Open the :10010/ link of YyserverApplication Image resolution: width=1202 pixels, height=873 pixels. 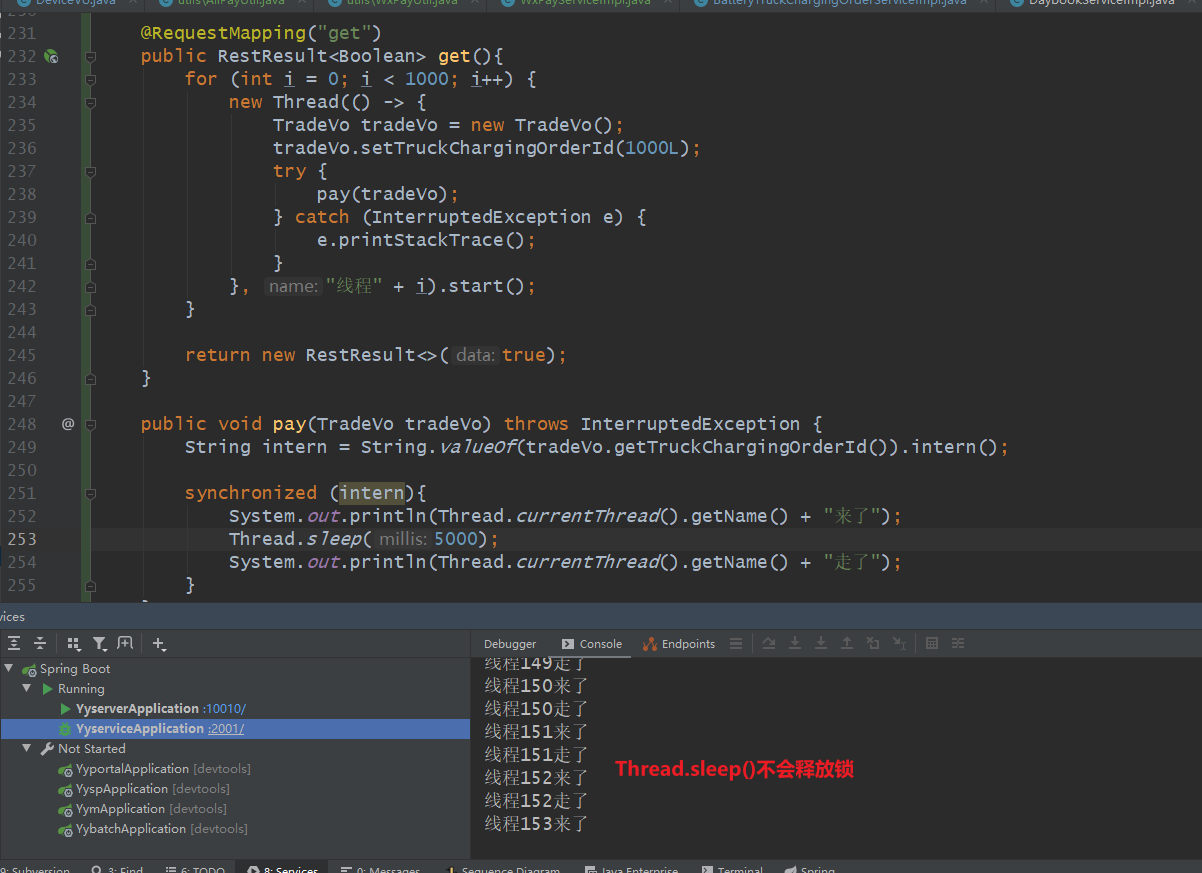point(224,709)
